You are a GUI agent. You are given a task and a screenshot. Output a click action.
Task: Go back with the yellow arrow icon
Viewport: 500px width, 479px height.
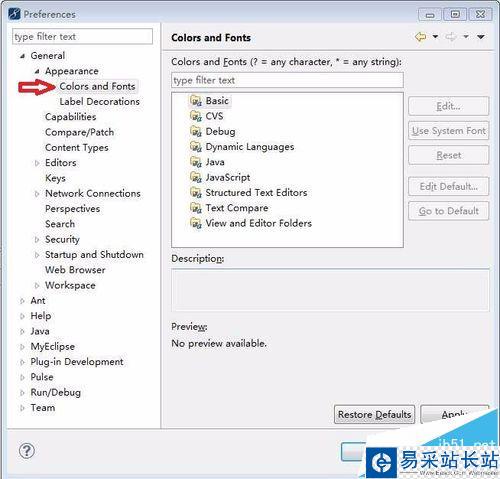(x=421, y=36)
